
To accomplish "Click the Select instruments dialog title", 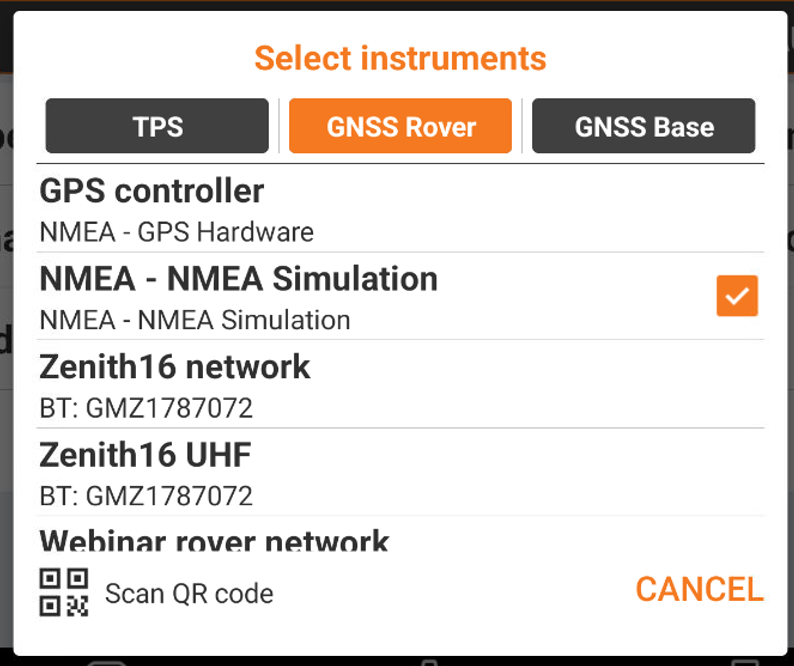I will 400,58.
